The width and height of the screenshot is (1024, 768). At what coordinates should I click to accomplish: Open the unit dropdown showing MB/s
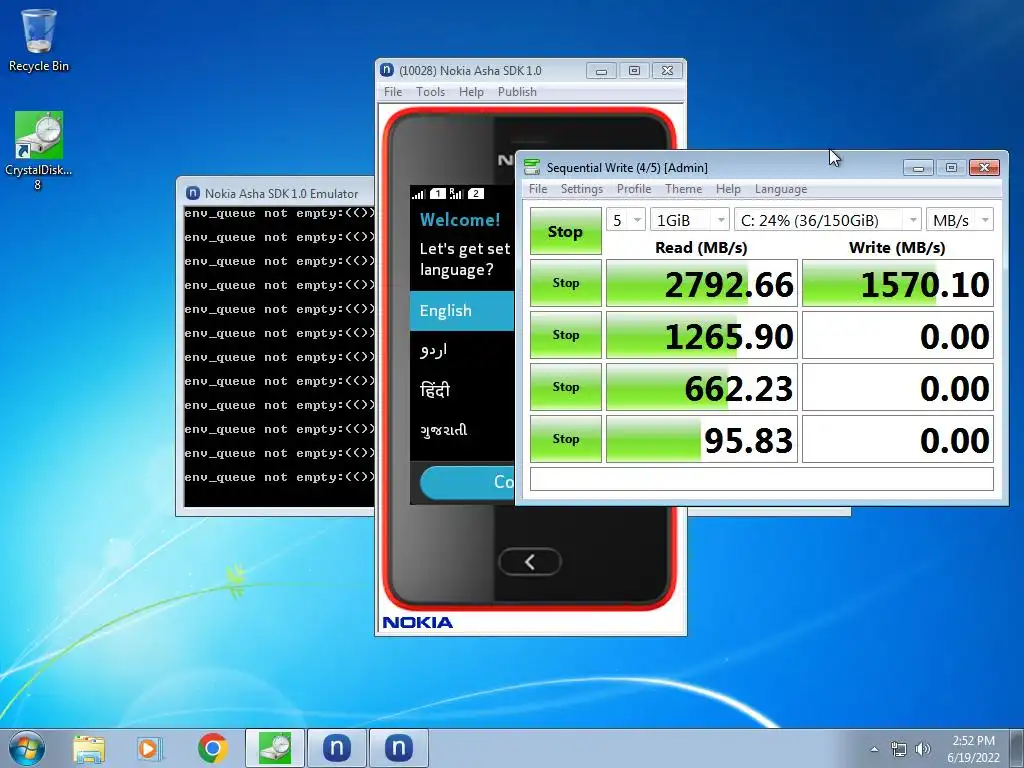coord(960,220)
